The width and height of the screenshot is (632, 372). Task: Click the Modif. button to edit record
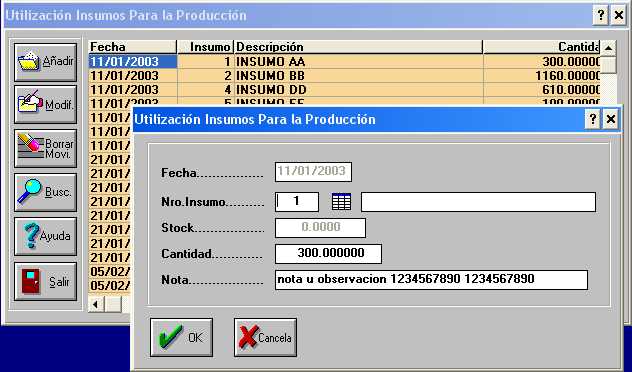point(46,105)
